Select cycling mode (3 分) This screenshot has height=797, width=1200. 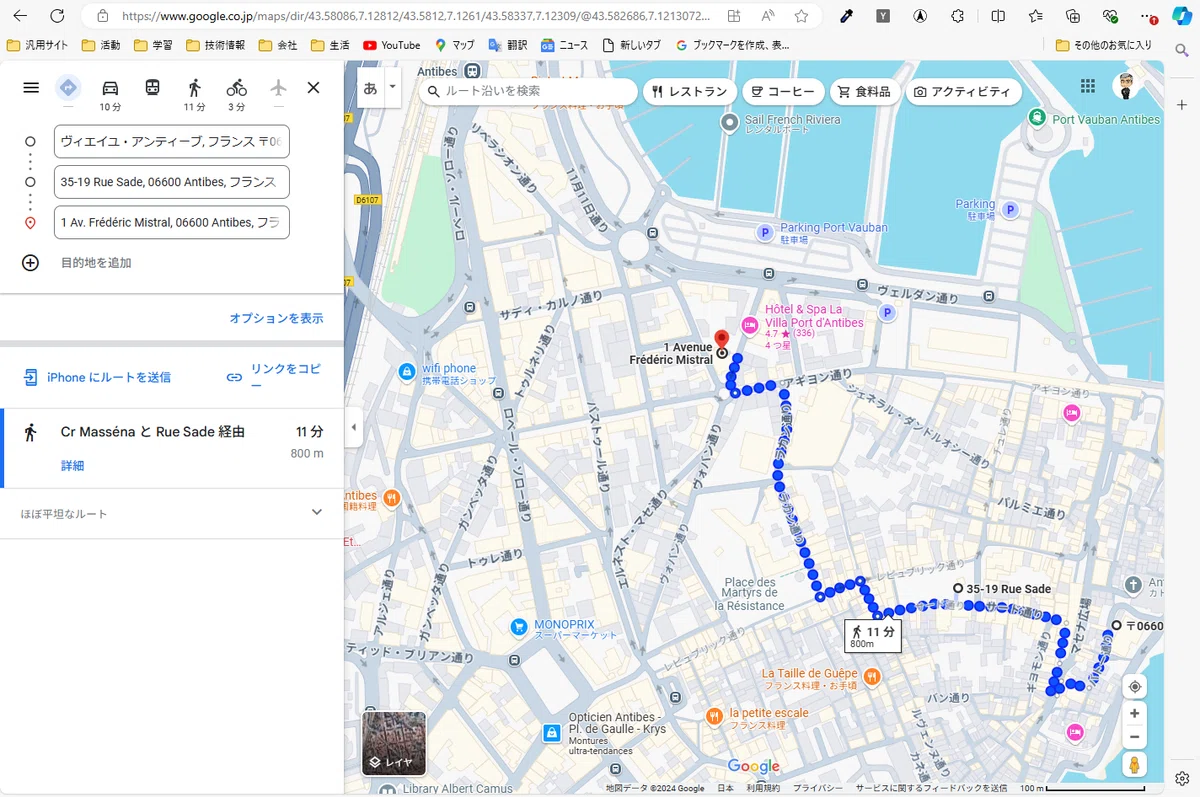pos(236,93)
